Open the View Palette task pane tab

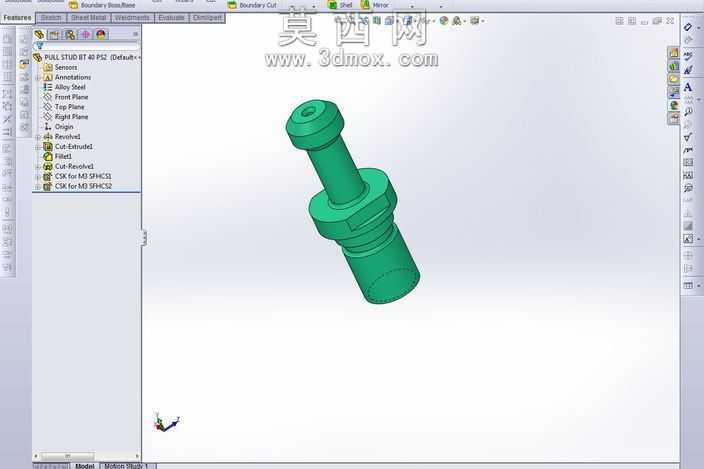coord(674,92)
